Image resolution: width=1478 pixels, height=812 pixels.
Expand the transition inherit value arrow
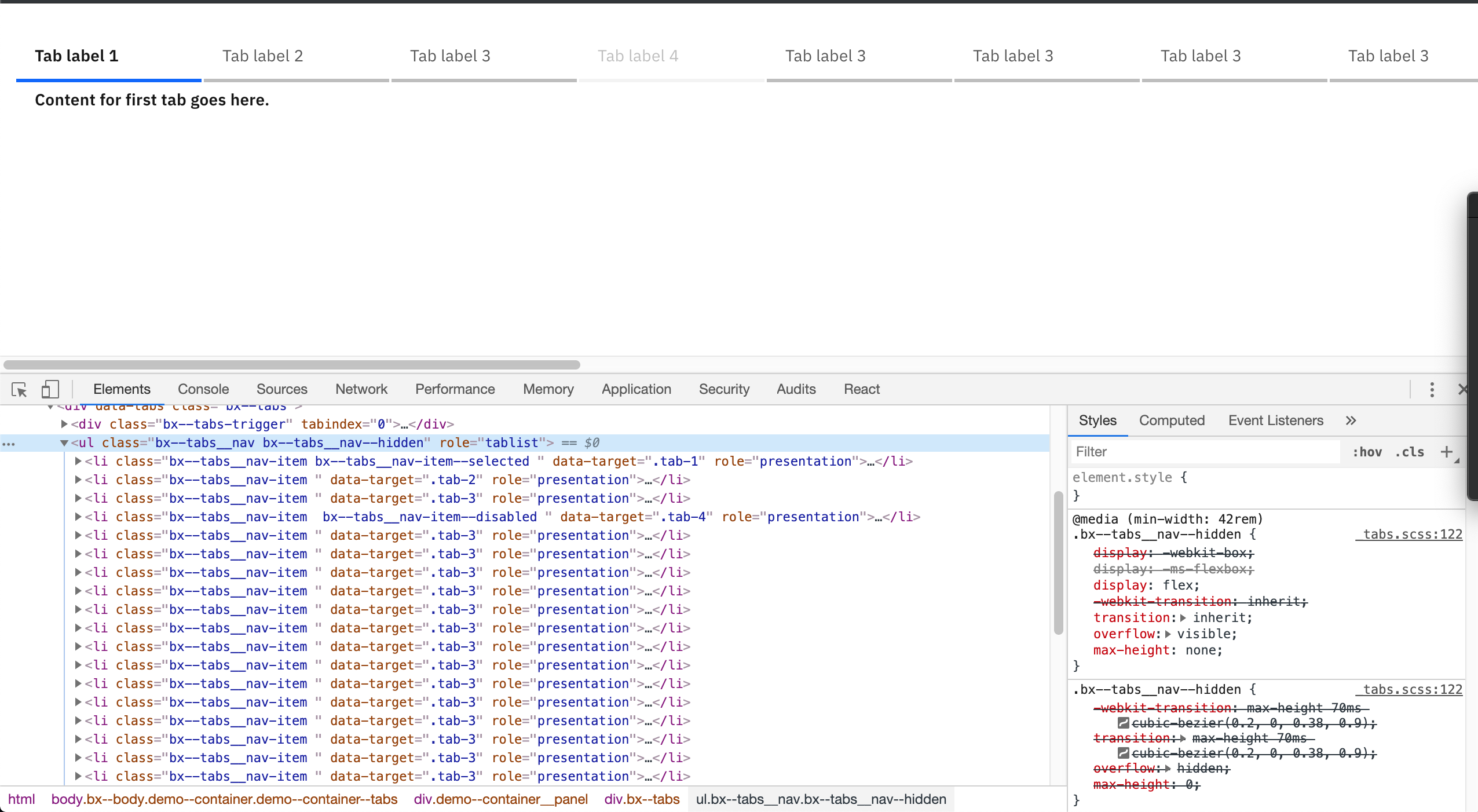click(x=1183, y=617)
